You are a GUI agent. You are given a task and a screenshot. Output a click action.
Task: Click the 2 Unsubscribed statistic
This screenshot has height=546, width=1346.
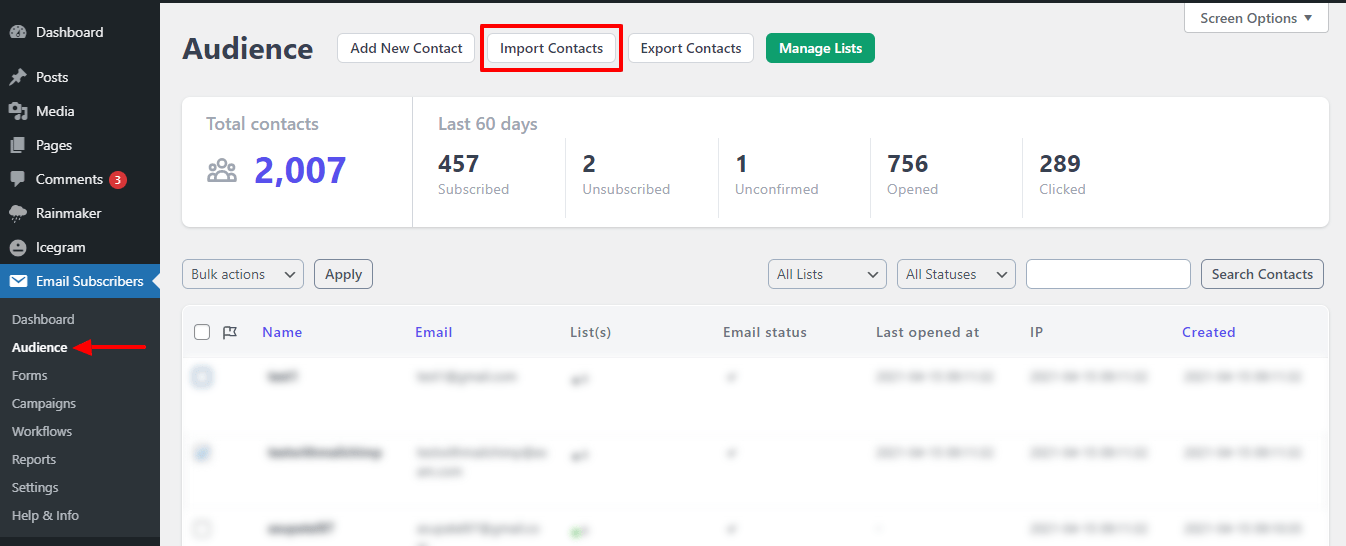pyautogui.click(x=626, y=174)
